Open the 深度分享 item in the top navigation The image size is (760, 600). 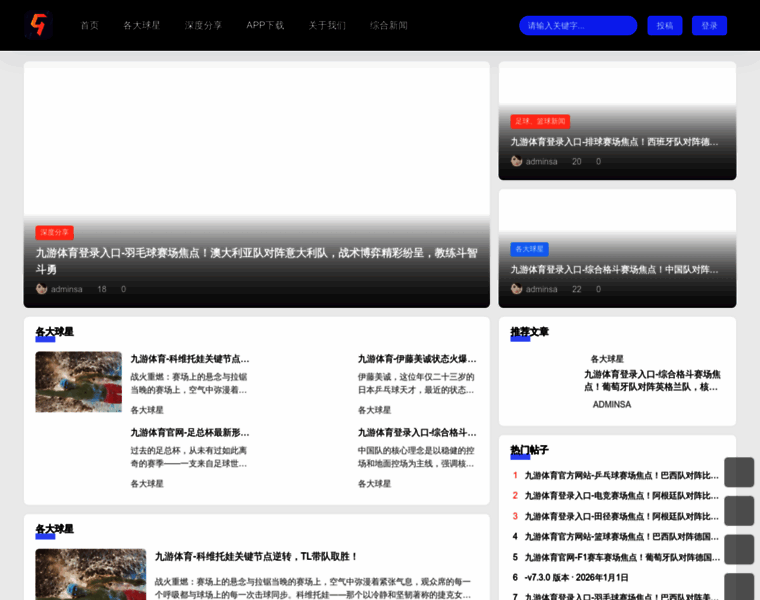point(203,25)
